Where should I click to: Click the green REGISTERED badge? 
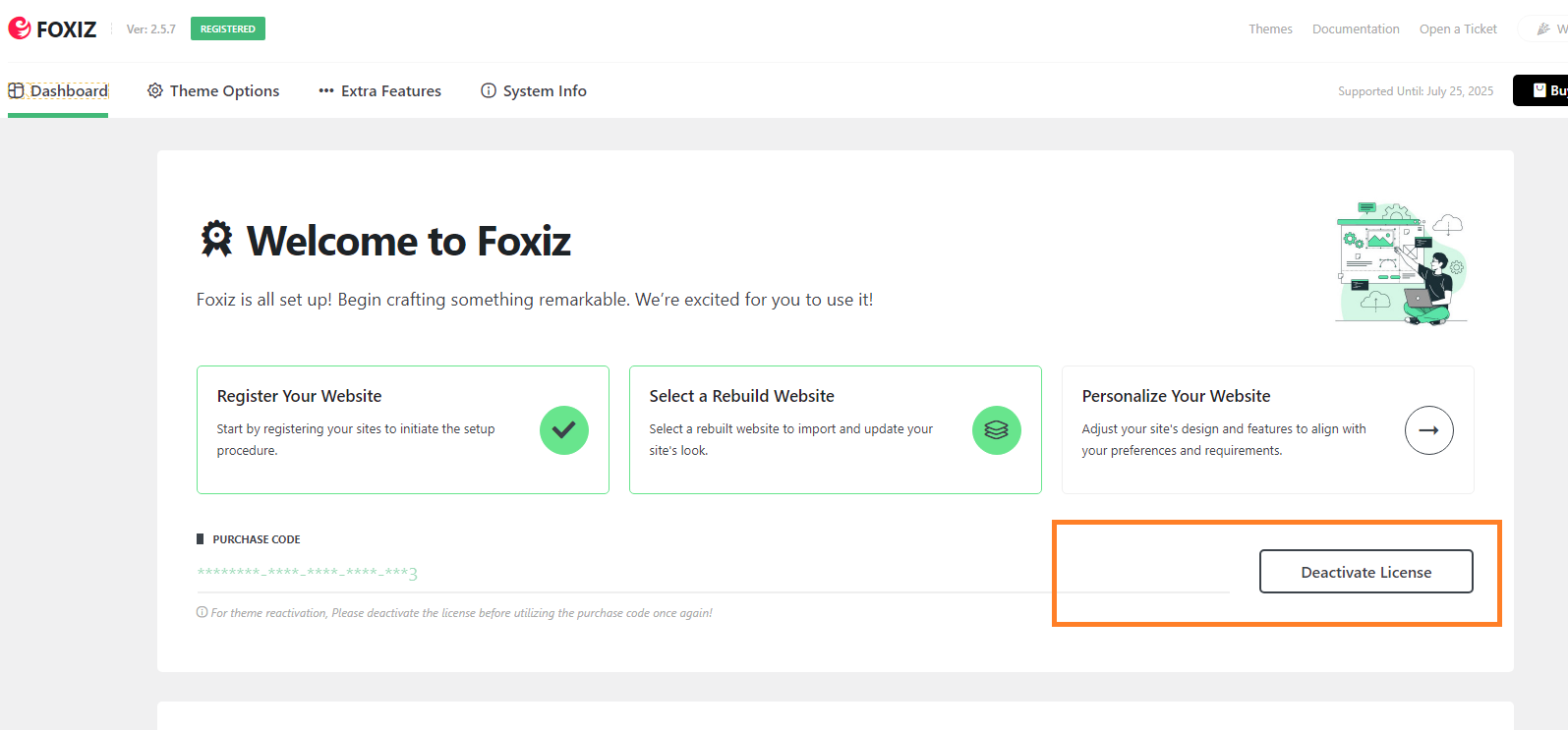pyautogui.click(x=228, y=28)
